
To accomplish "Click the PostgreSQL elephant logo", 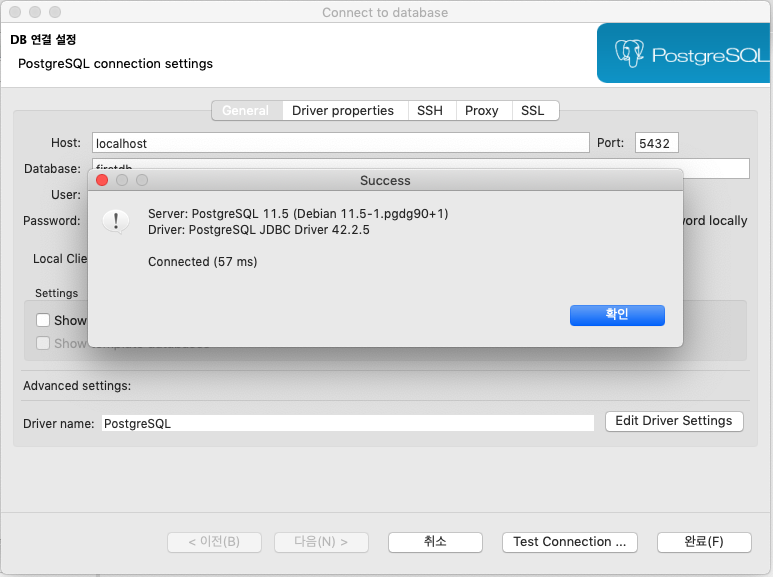I will pyautogui.click(x=629, y=53).
